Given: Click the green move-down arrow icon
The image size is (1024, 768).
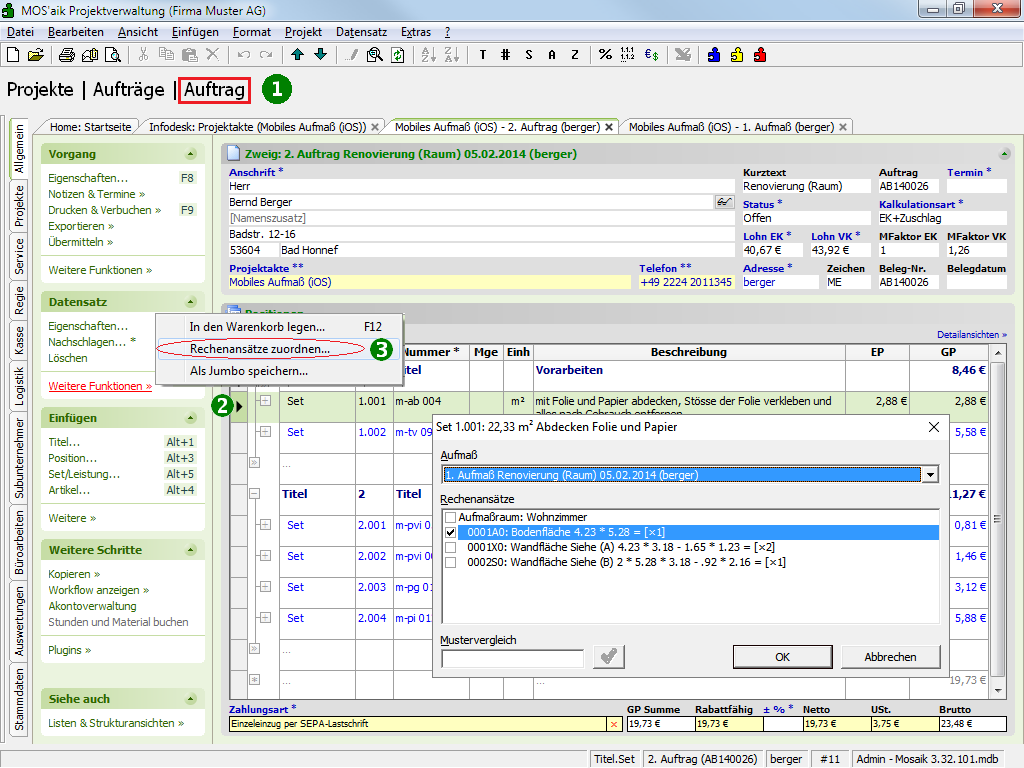Looking at the screenshot, I should [320, 55].
